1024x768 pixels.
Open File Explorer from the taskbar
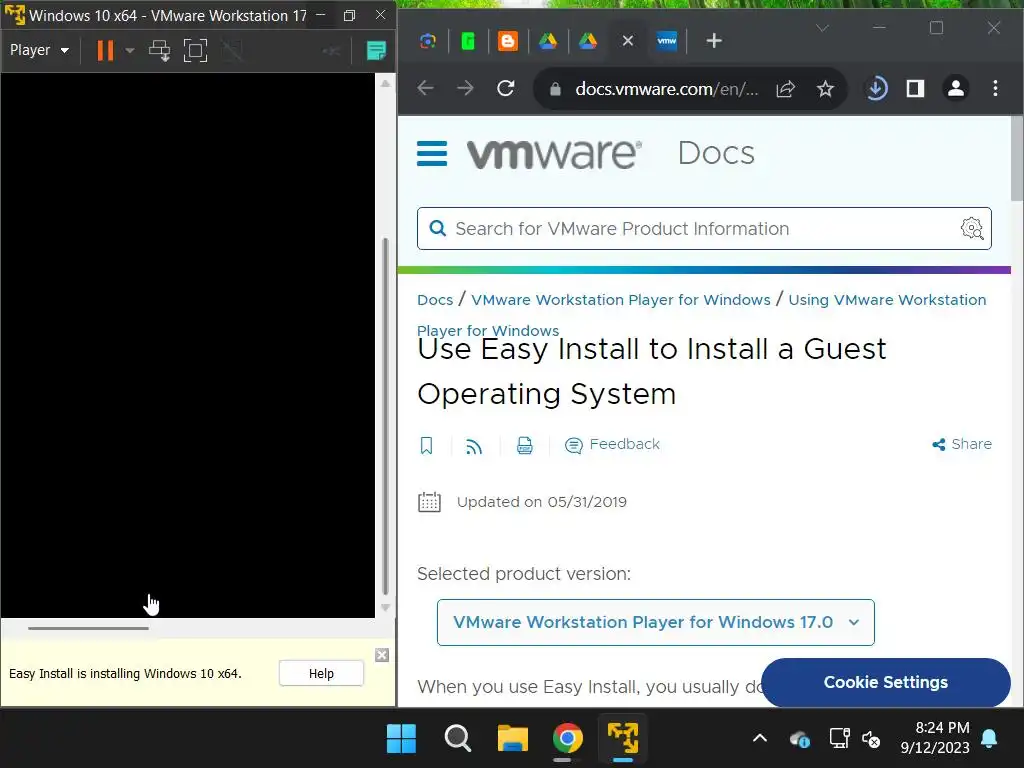coord(513,739)
